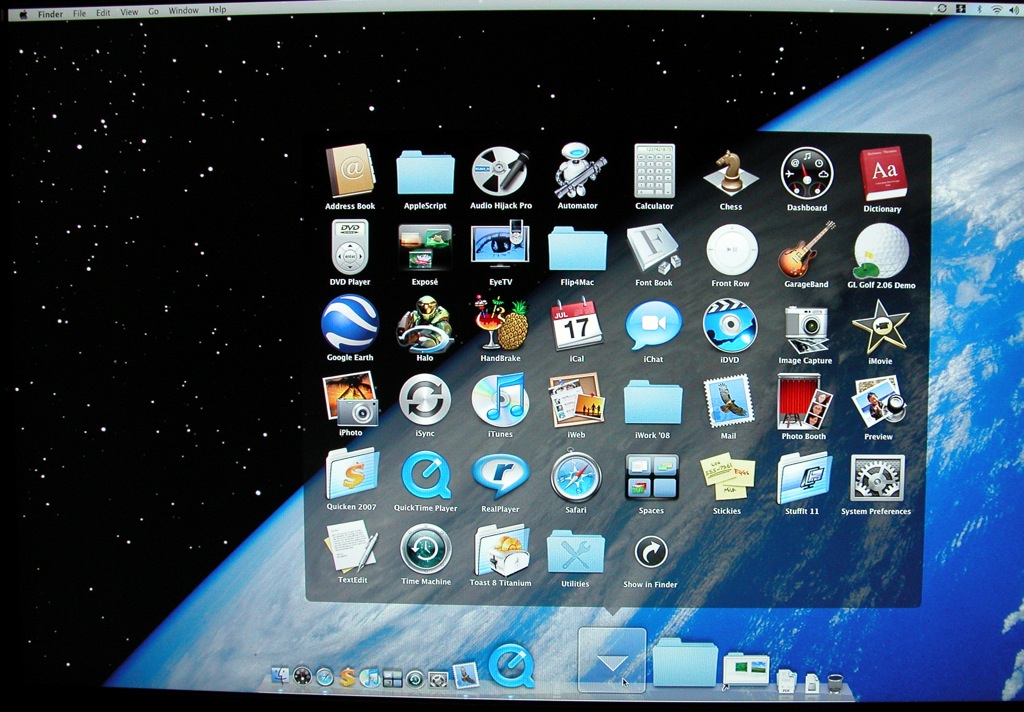Open the StuffIt 11 folder

tap(803, 478)
